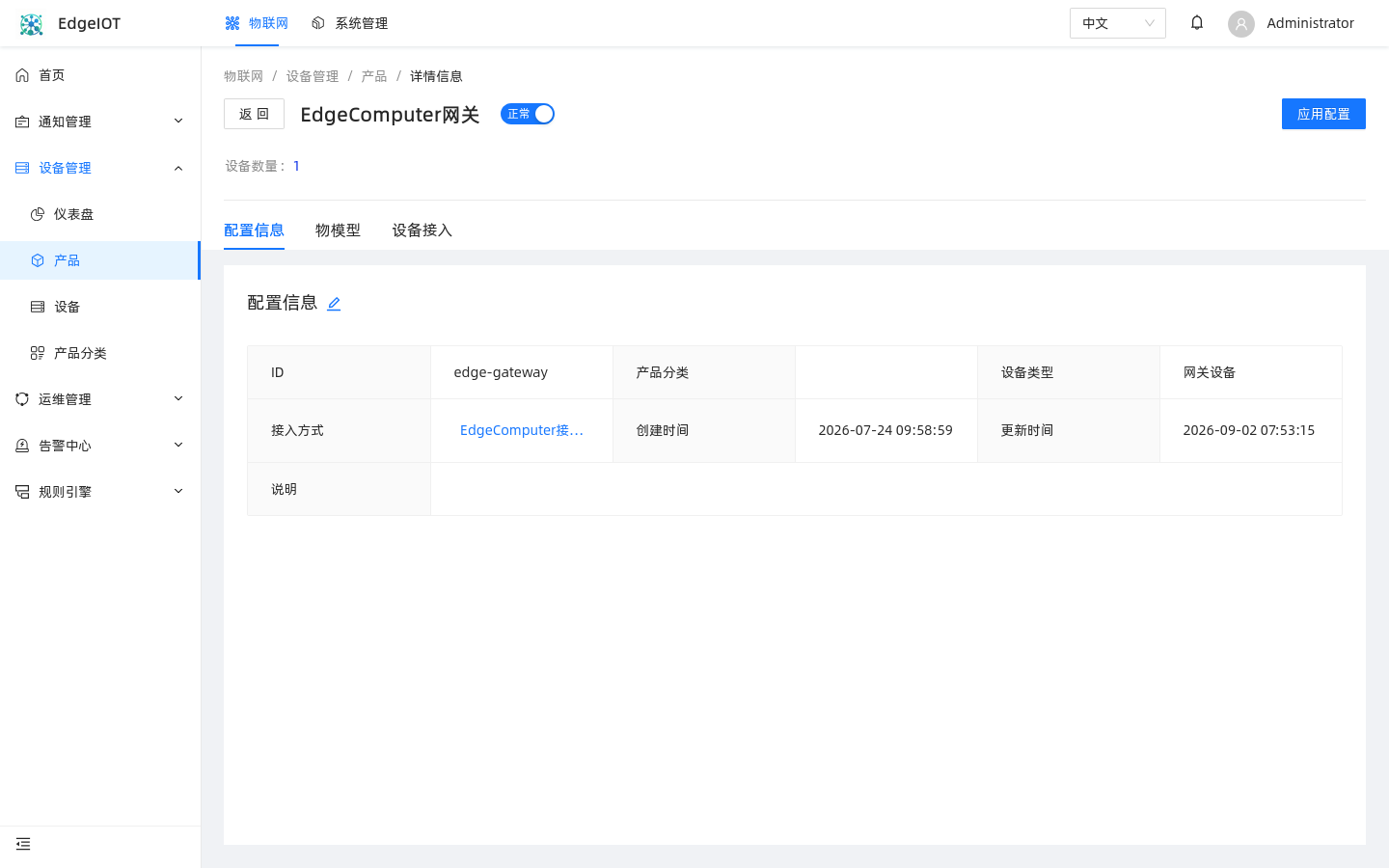Expand the 通知管理 menu chevron
The width and height of the screenshot is (1389, 868).
pos(178,122)
